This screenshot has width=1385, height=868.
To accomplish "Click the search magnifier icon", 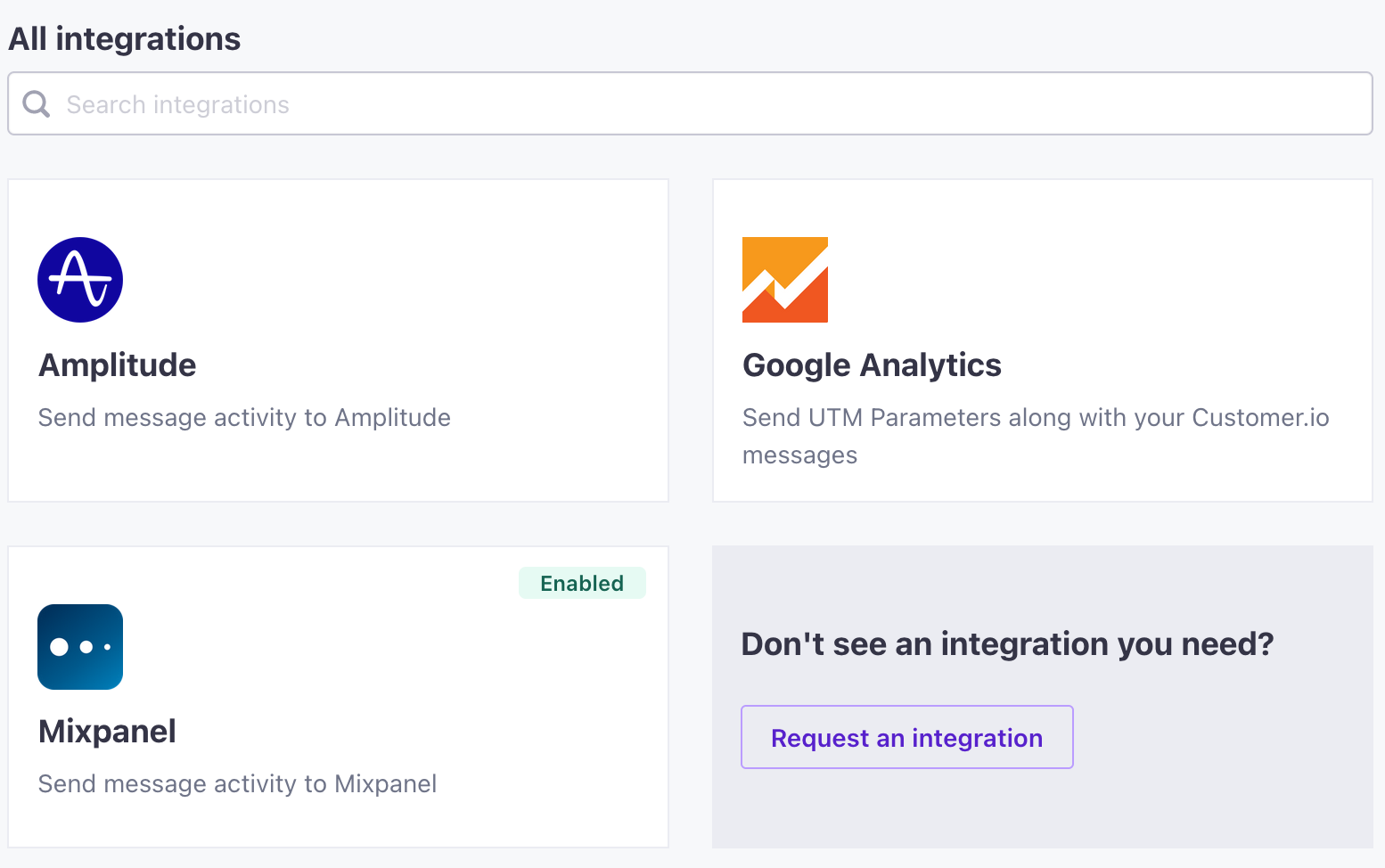I will click(37, 104).
